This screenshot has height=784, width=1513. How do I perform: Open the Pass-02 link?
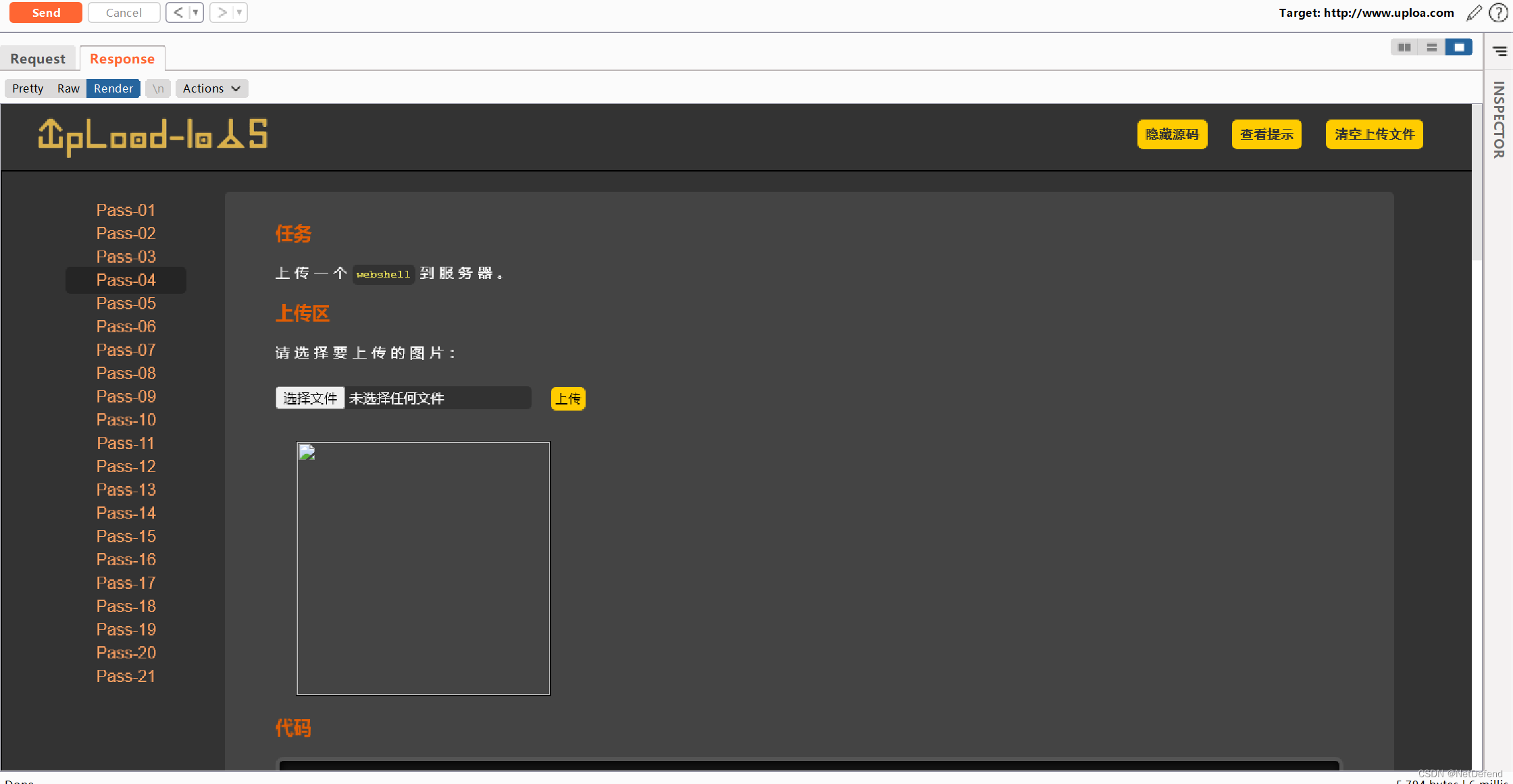[x=126, y=233]
